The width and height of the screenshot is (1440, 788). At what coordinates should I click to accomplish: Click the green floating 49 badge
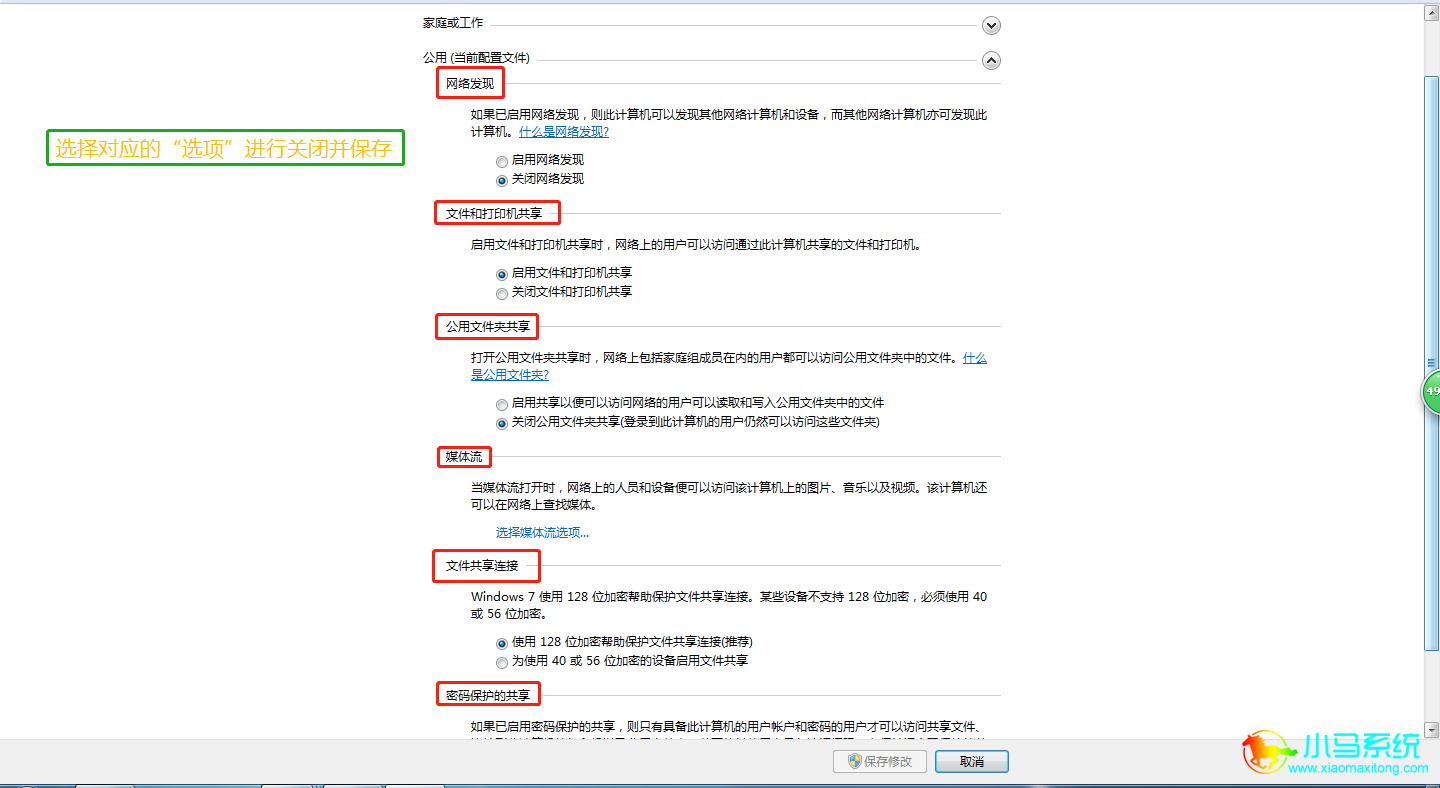pos(1432,391)
